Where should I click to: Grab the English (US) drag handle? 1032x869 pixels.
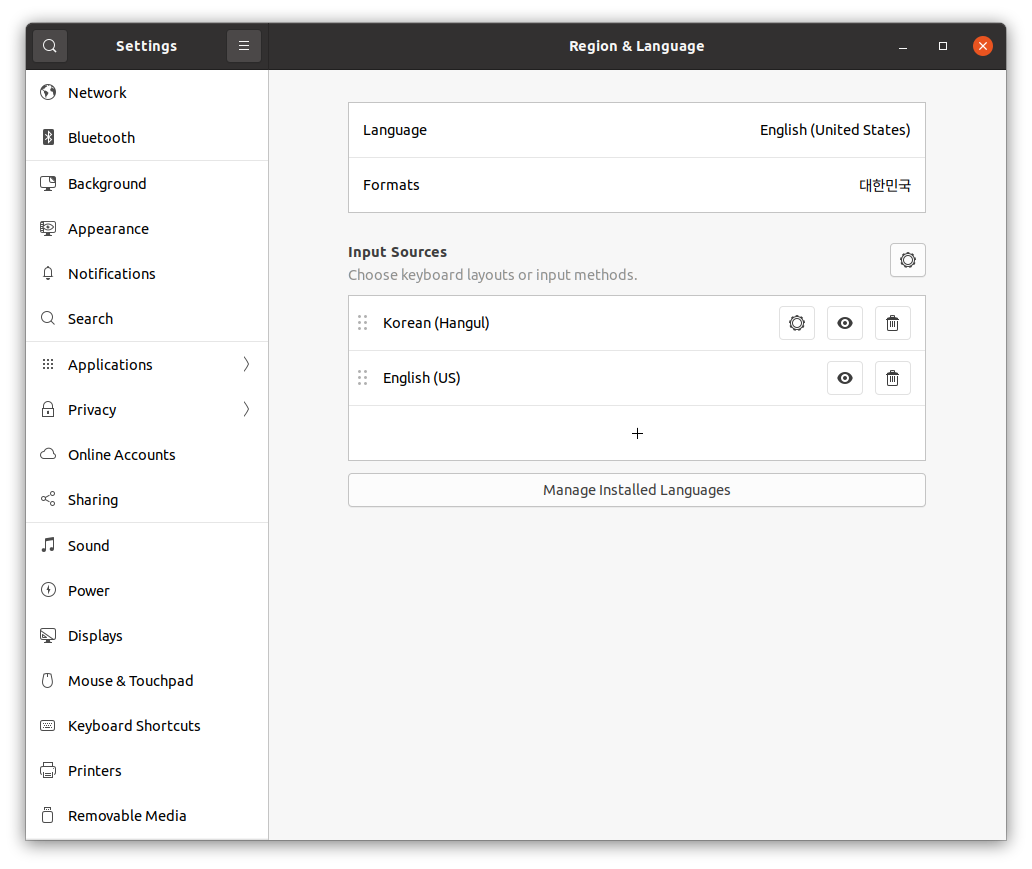coord(363,378)
